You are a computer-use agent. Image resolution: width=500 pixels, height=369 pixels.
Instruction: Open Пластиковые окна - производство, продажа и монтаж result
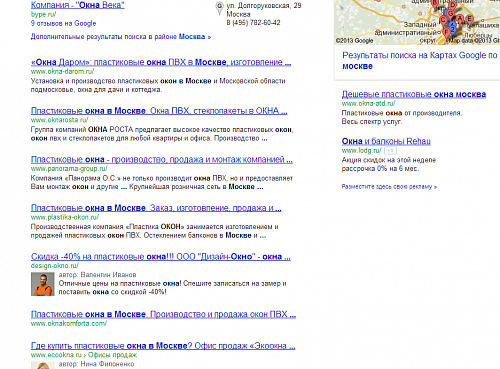[162, 160]
